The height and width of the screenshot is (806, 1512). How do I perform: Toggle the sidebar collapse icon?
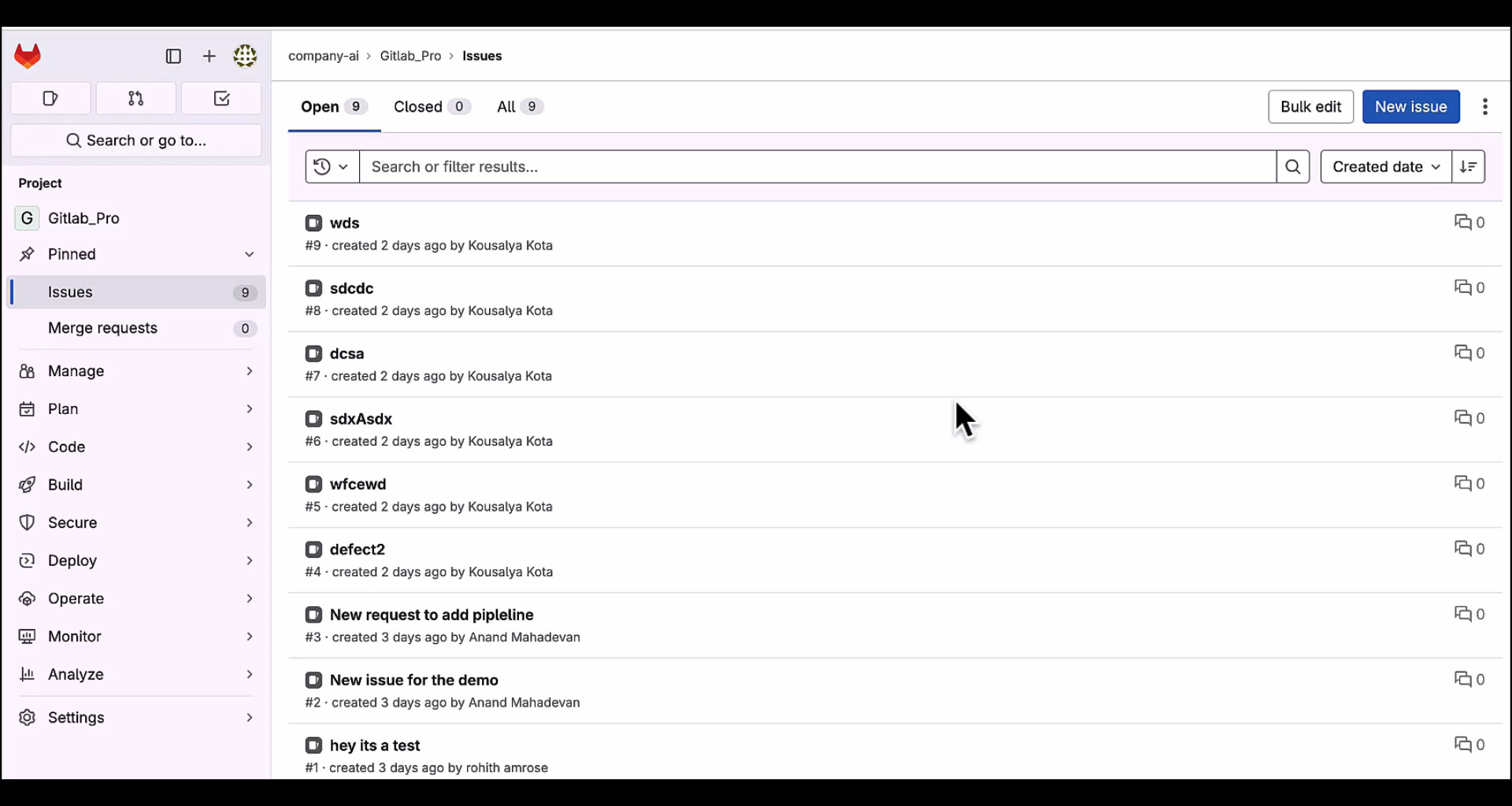(173, 56)
